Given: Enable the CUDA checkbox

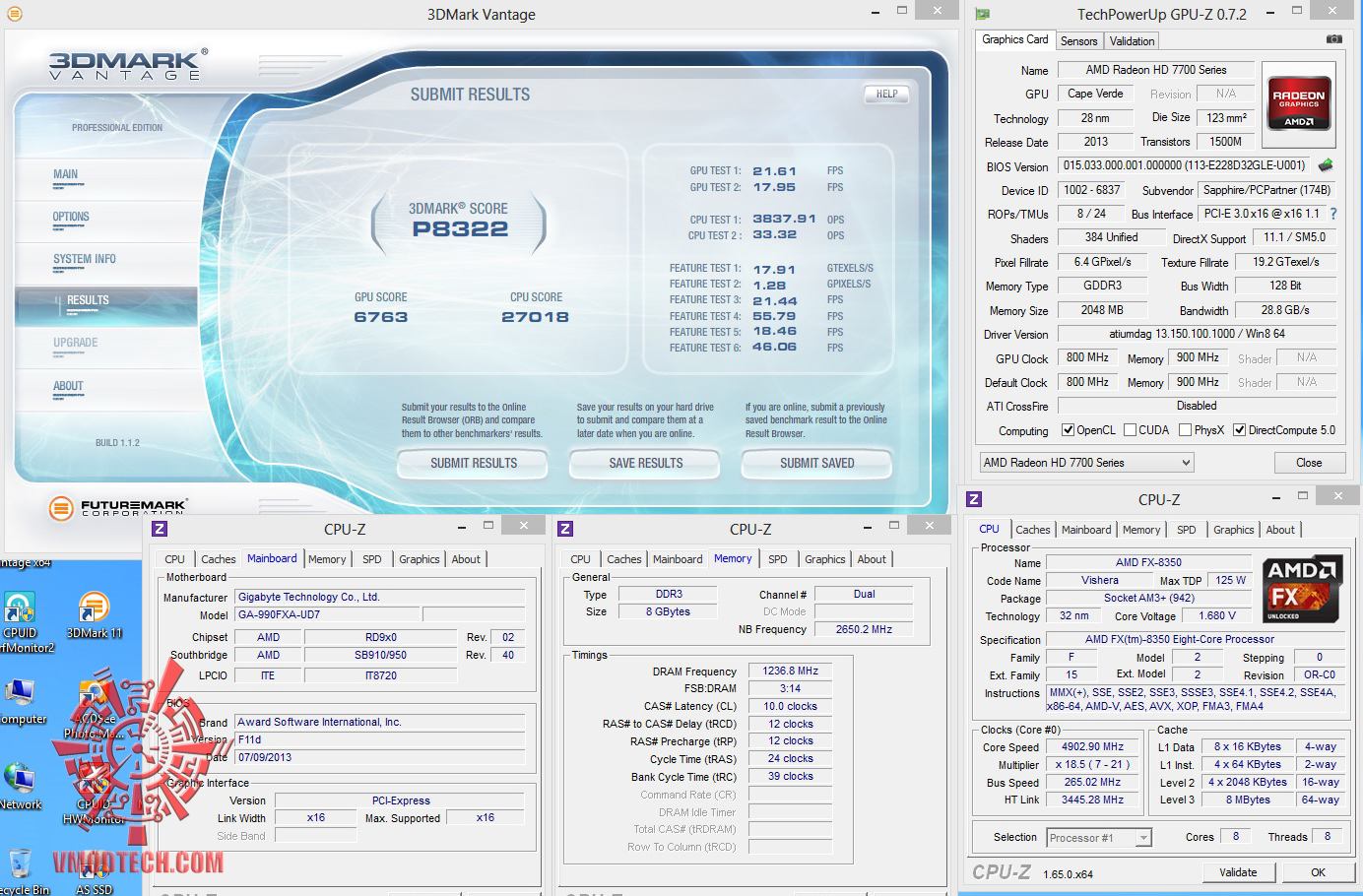Looking at the screenshot, I should [1130, 430].
